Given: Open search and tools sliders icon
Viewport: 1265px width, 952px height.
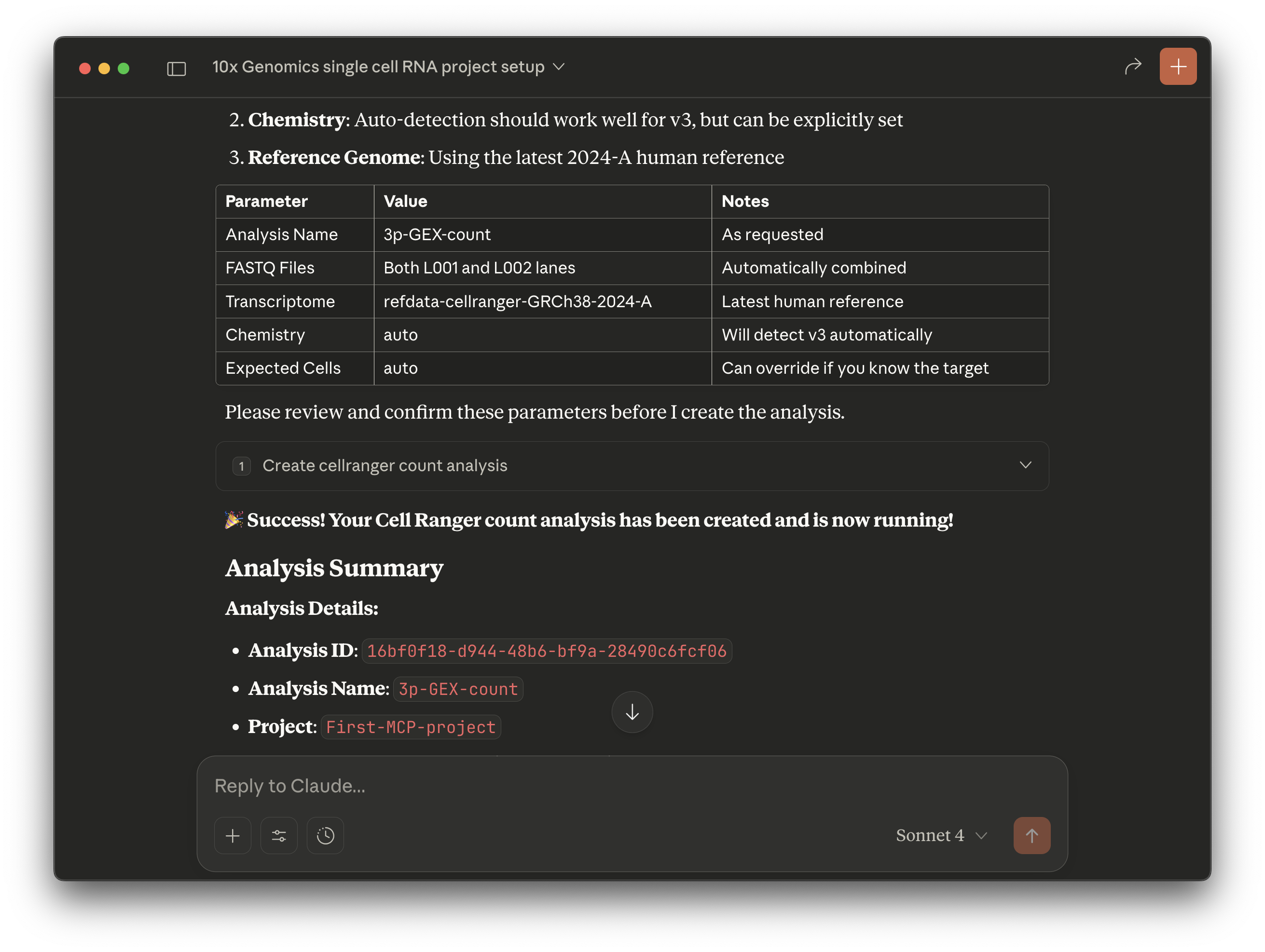Looking at the screenshot, I should pos(278,835).
